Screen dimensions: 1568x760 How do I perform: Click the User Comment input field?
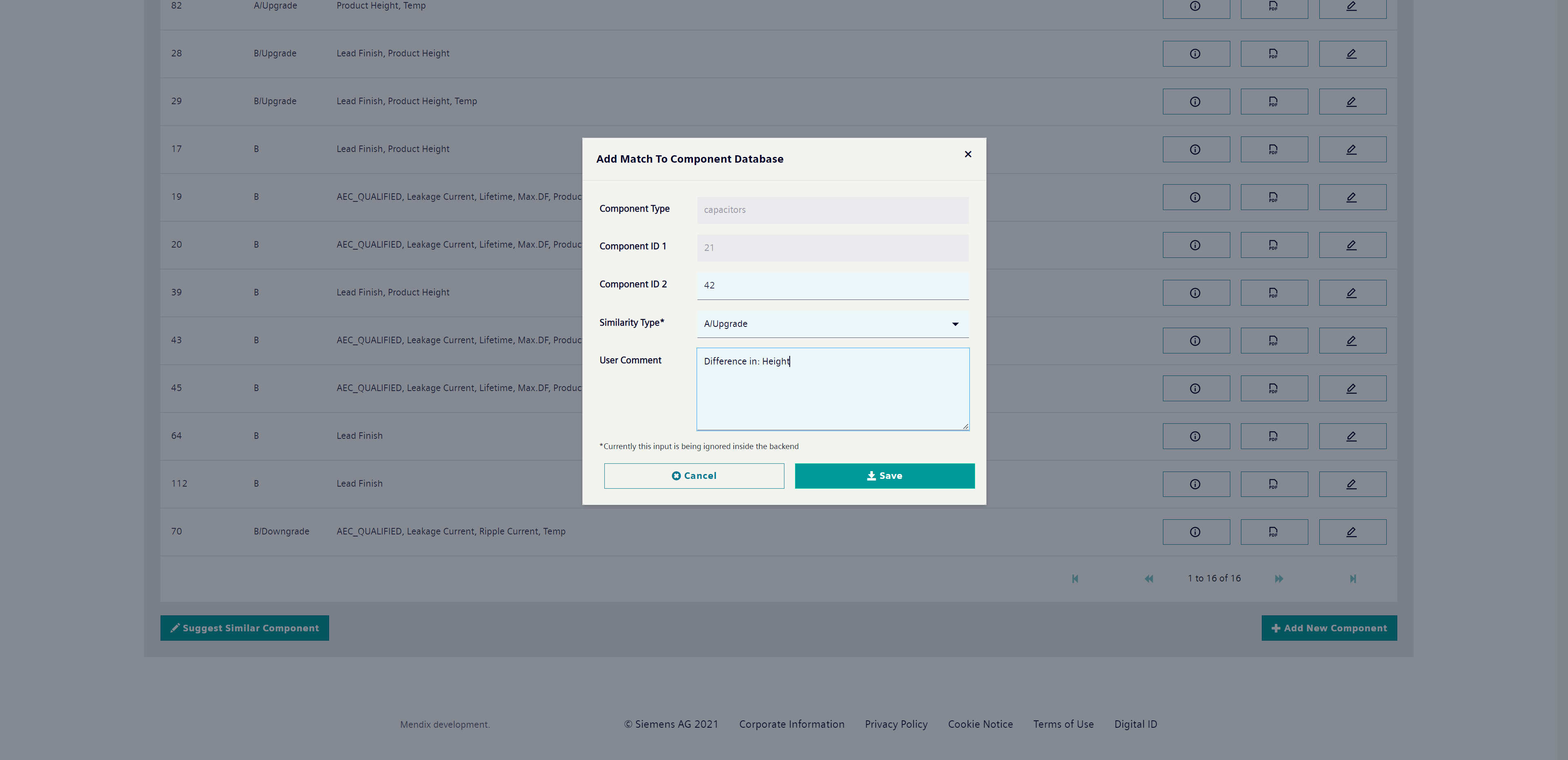coord(832,388)
